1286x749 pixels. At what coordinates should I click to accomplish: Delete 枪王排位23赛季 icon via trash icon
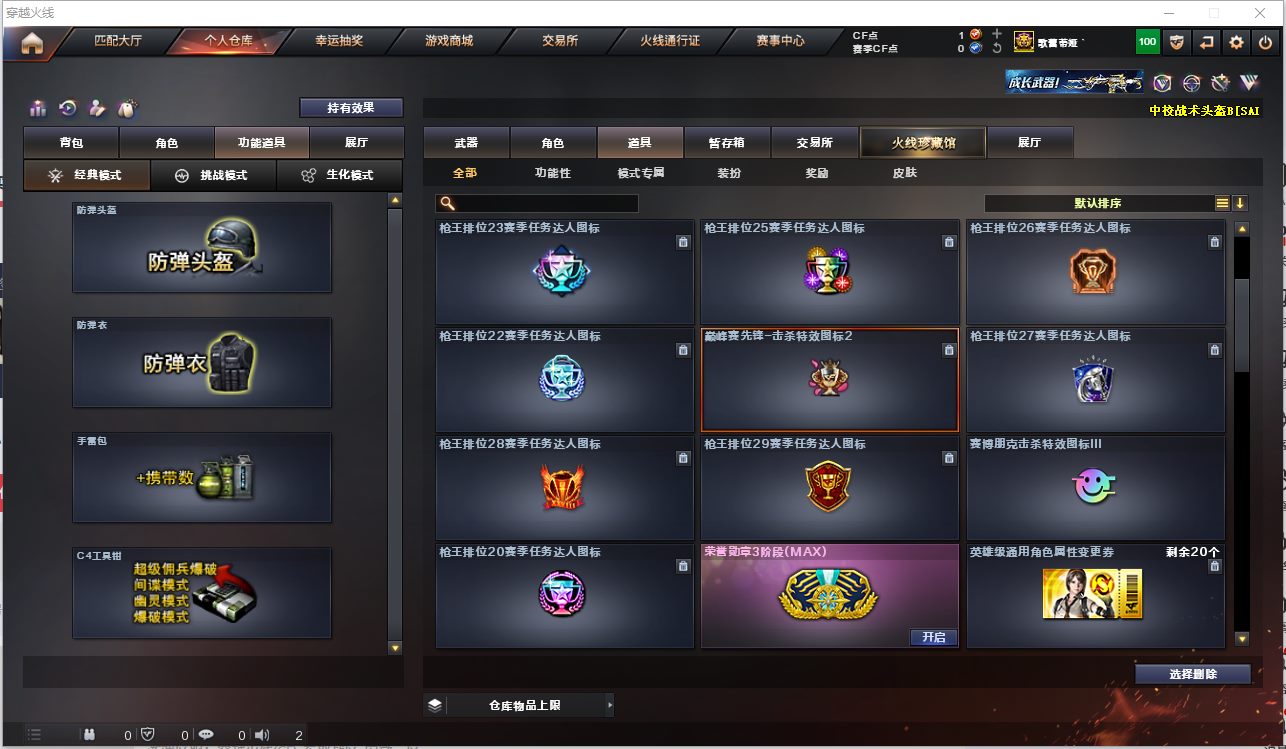[x=683, y=242]
